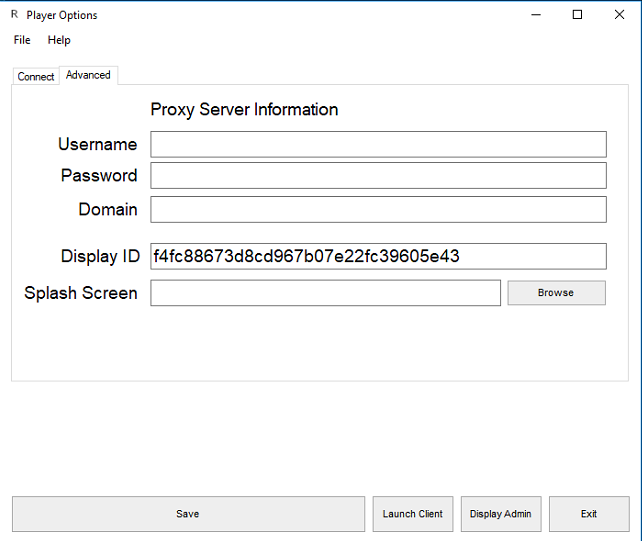Focus the Username input field
This screenshot has width=642, height=541.
point(378,144)
